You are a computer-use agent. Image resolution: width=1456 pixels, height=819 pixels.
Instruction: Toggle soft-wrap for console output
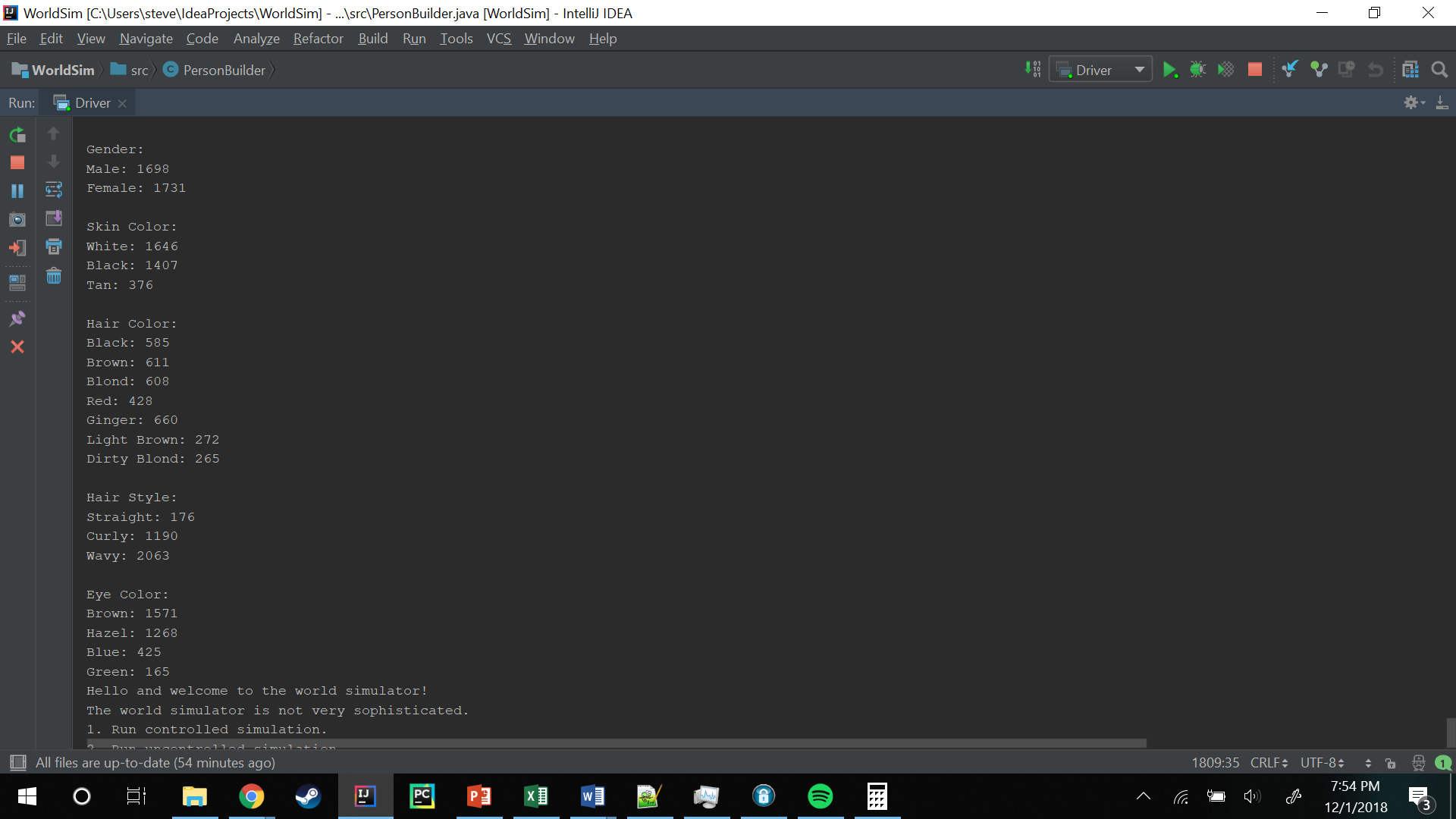[54, 190]
